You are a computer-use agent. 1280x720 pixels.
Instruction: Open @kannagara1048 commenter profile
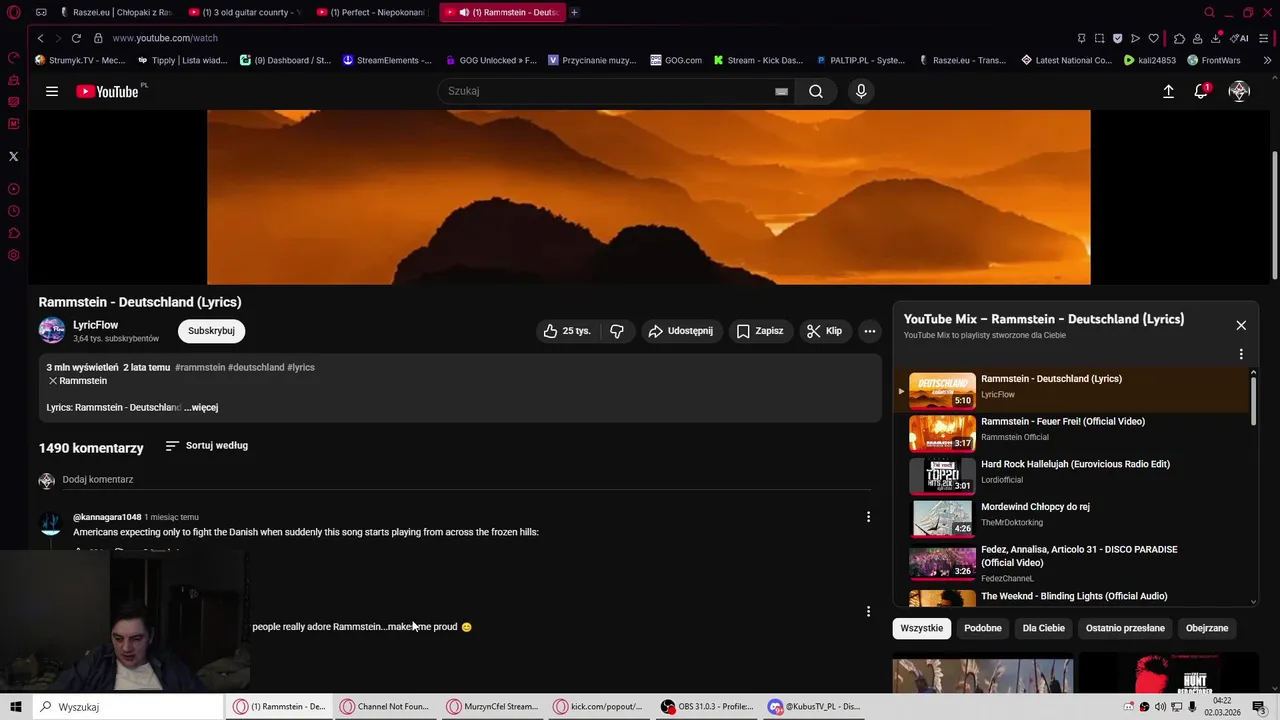[x=107, y=517]
